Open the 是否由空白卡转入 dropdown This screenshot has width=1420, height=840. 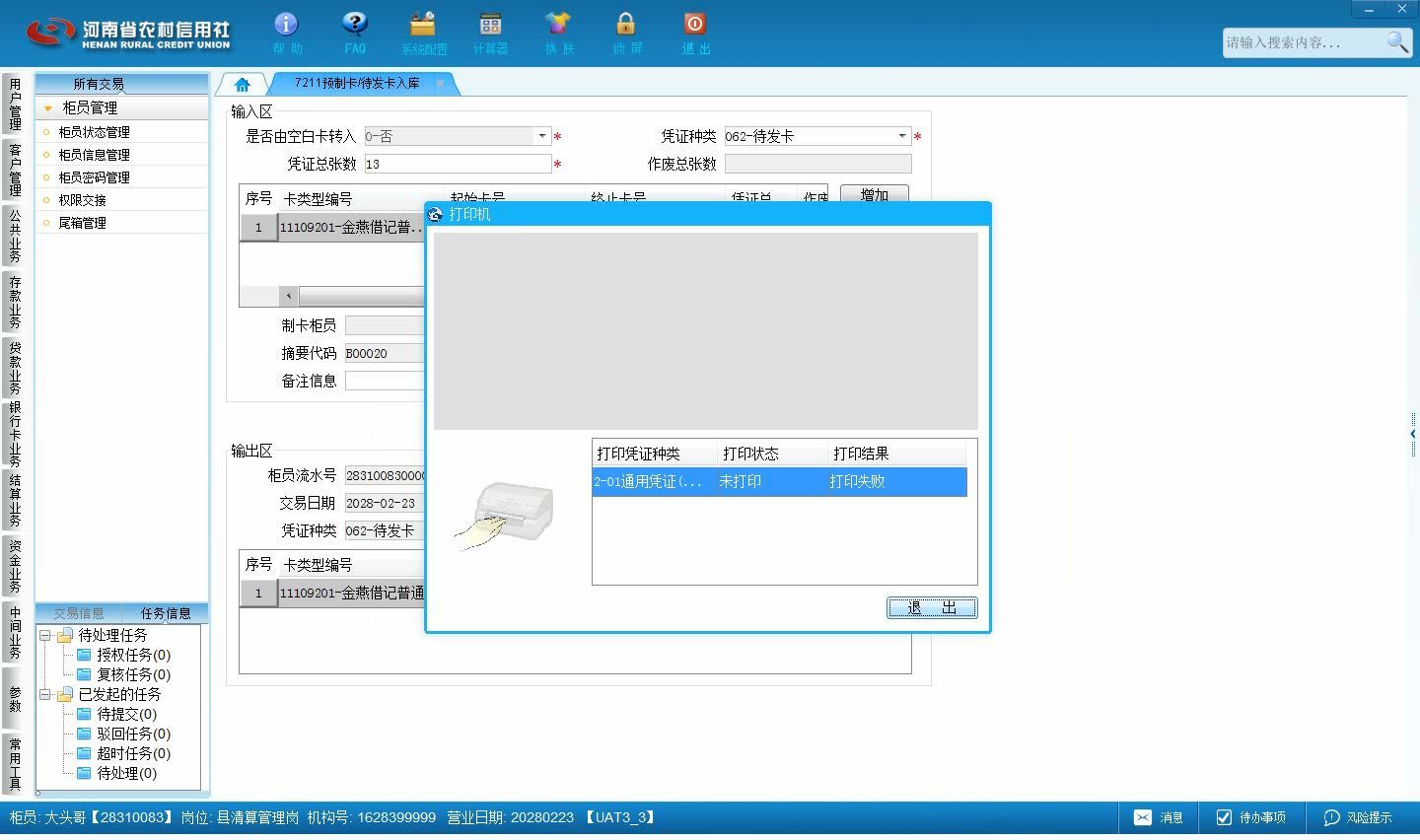click(541, 136)
